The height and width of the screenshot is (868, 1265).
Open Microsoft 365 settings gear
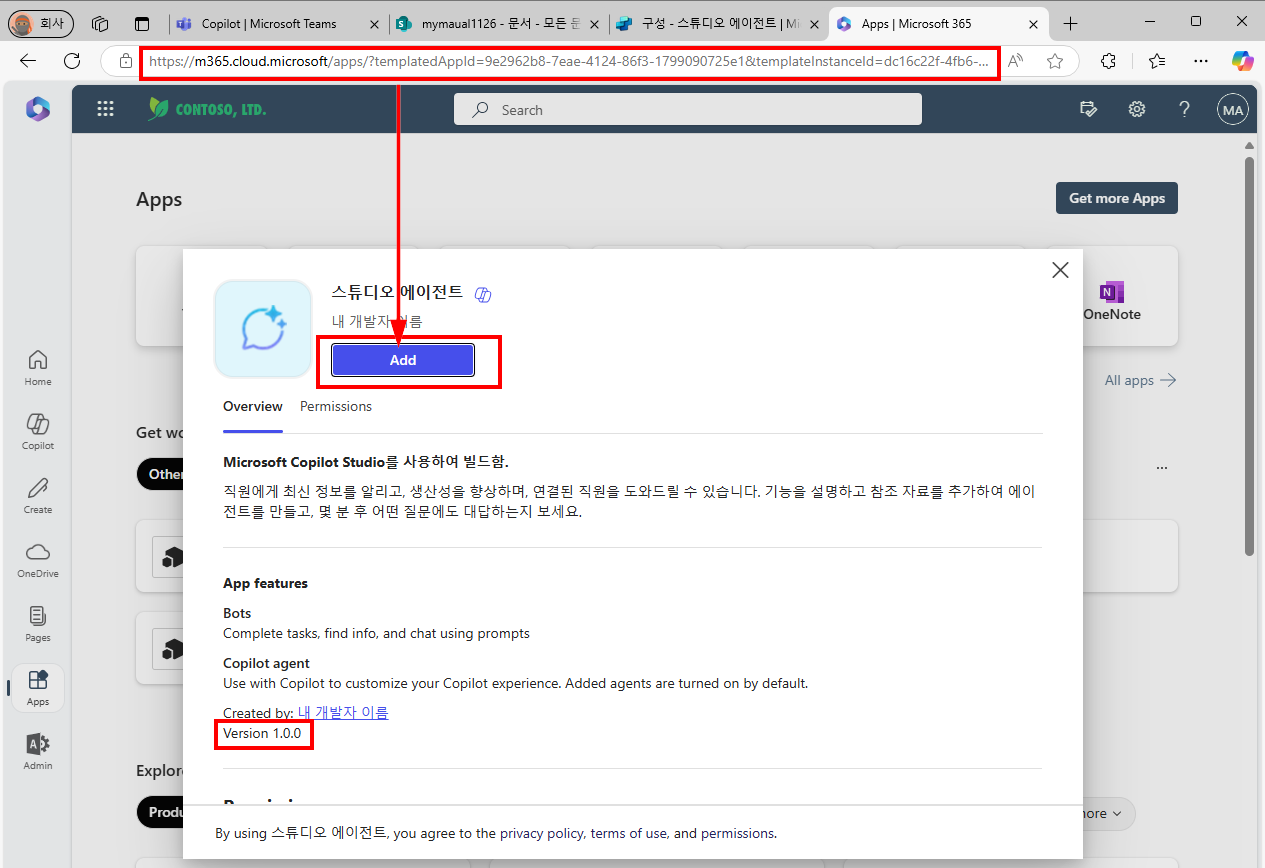[1137, 110]
